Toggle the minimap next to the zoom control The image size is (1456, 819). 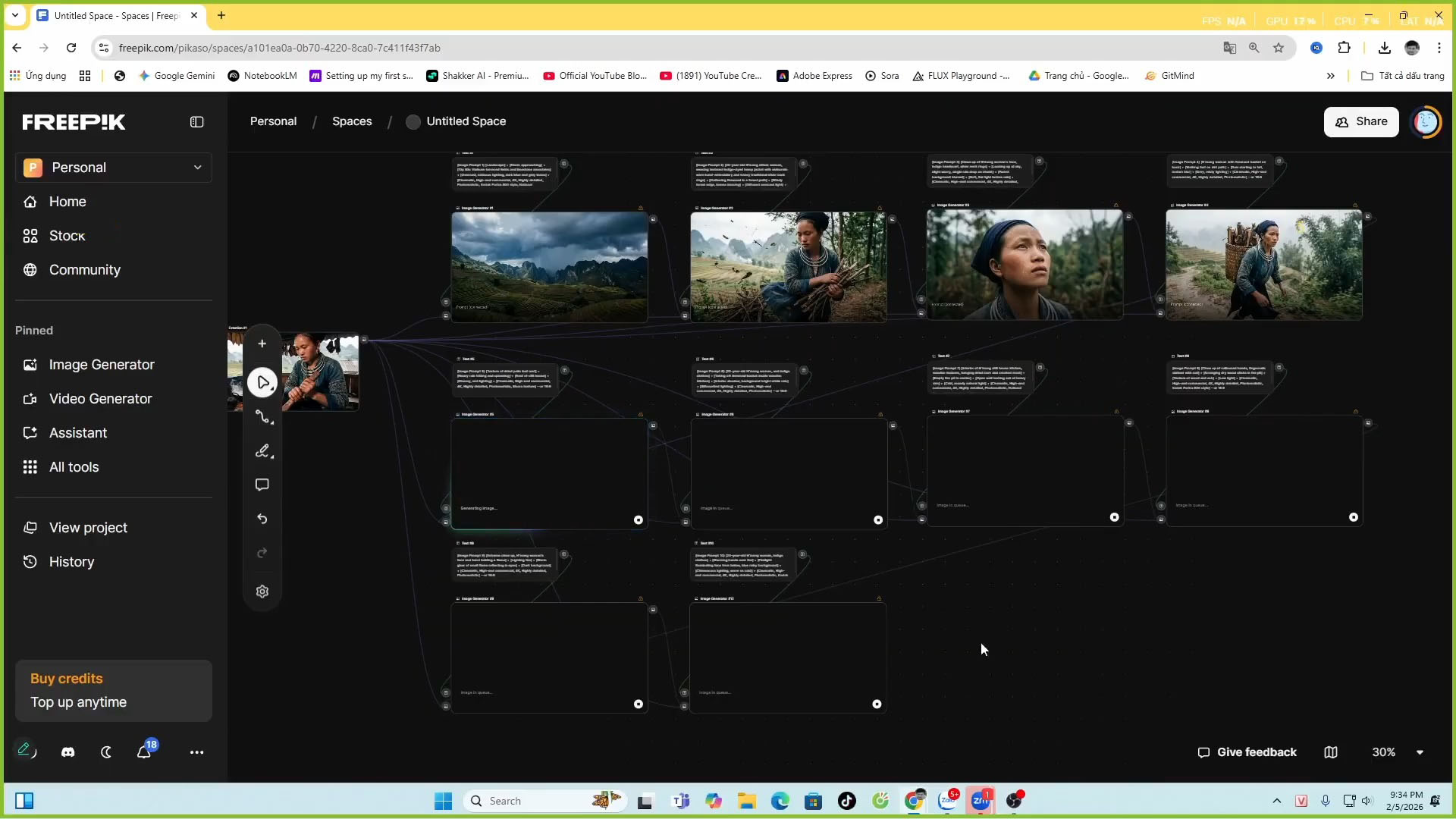[x=1332, y=752]
